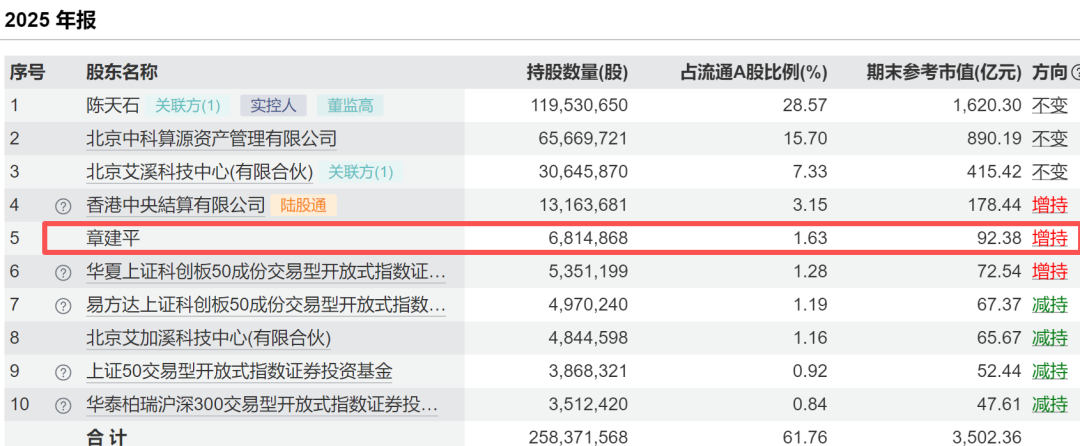The image size is (1080, 446).
Task: Select holding value 4,844,598
Action: pyautogui.click(x=589, y=339)
